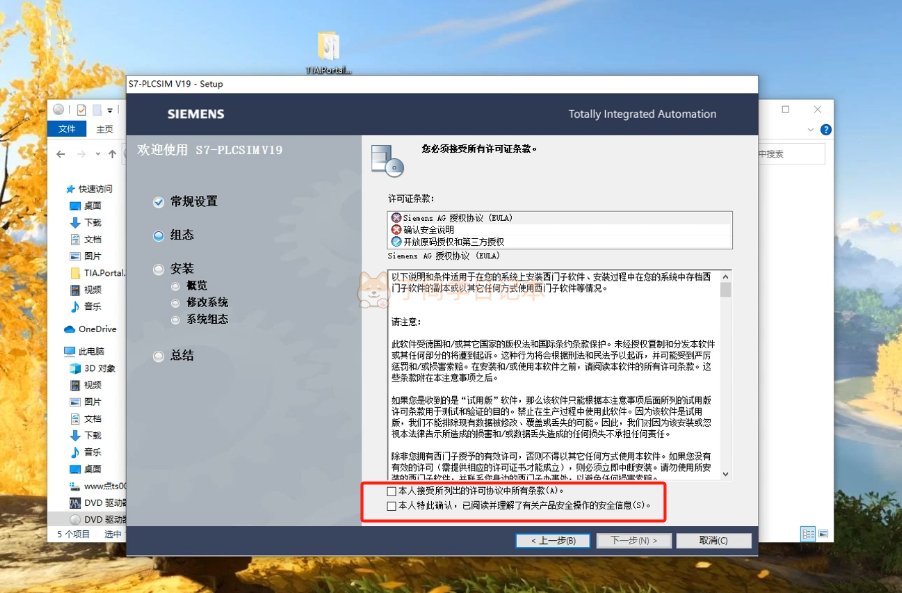The width and height of the screenshot is (902, 593).
Task: Switch to large icons view in Explorer's status bar
Action: coord(823,534)
